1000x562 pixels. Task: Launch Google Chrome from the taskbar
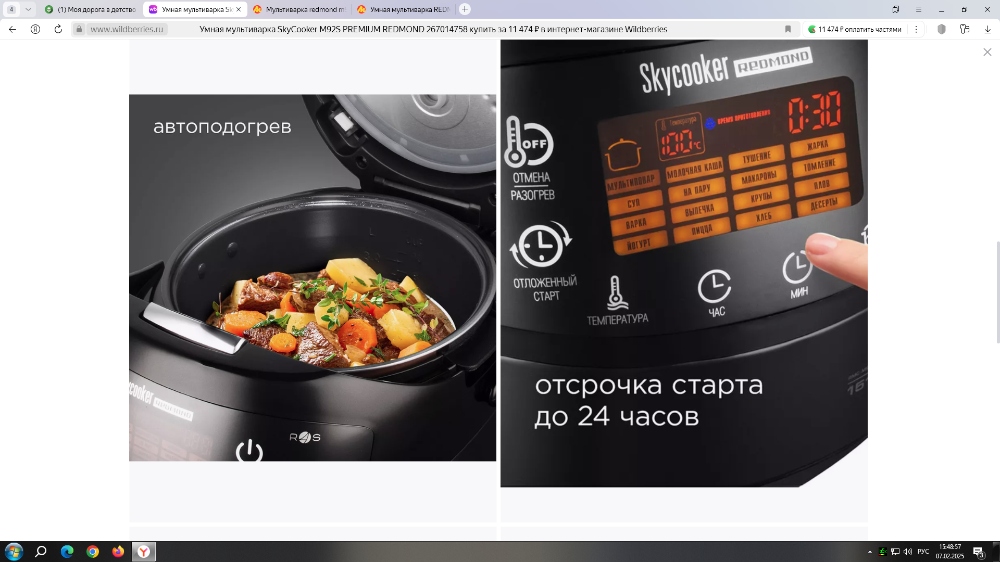92,551
